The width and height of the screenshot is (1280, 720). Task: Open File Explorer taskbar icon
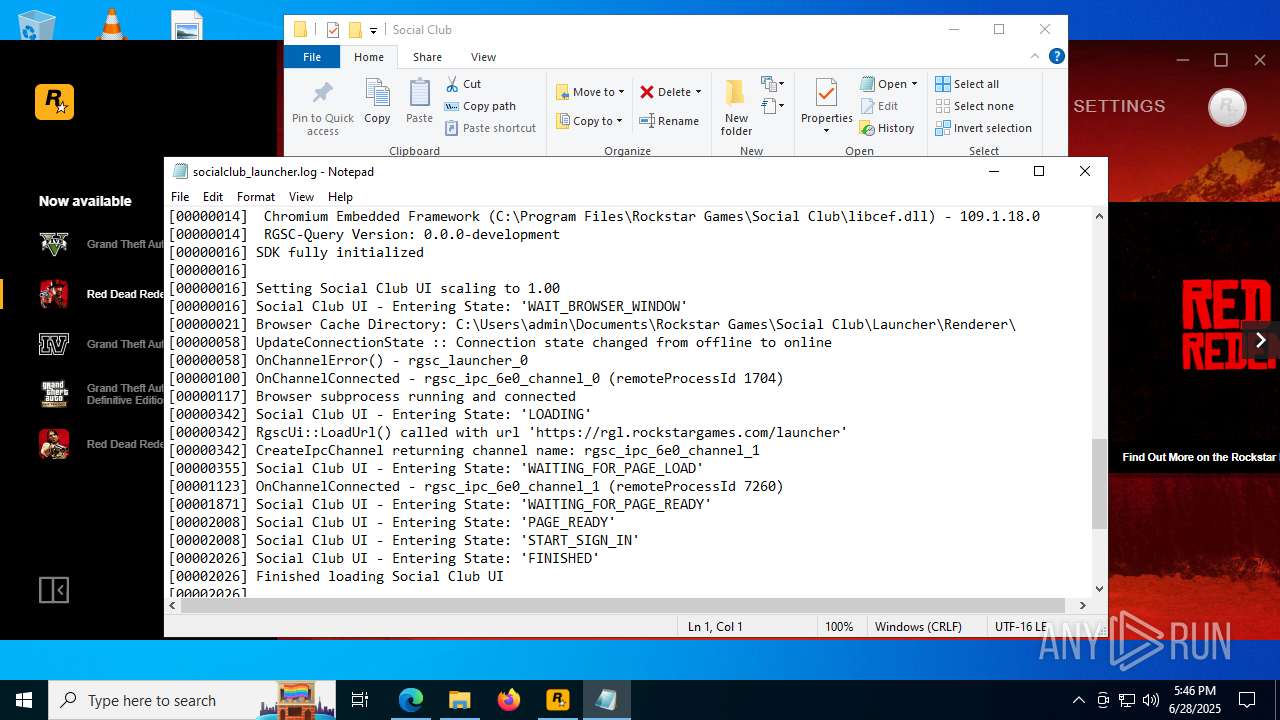(460, 700)
